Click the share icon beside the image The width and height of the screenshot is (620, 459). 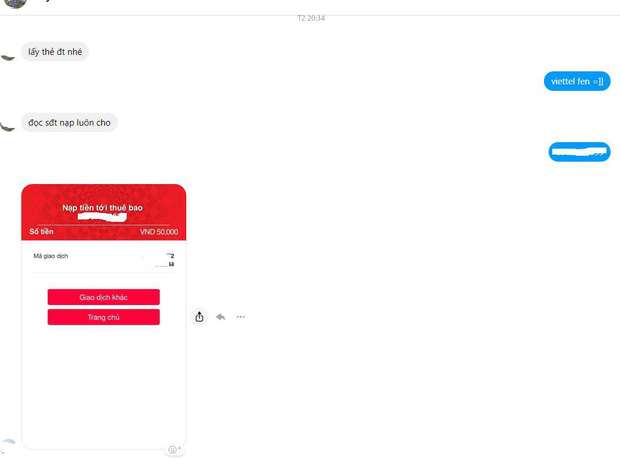pyautogui.click(x=199, y=317)
